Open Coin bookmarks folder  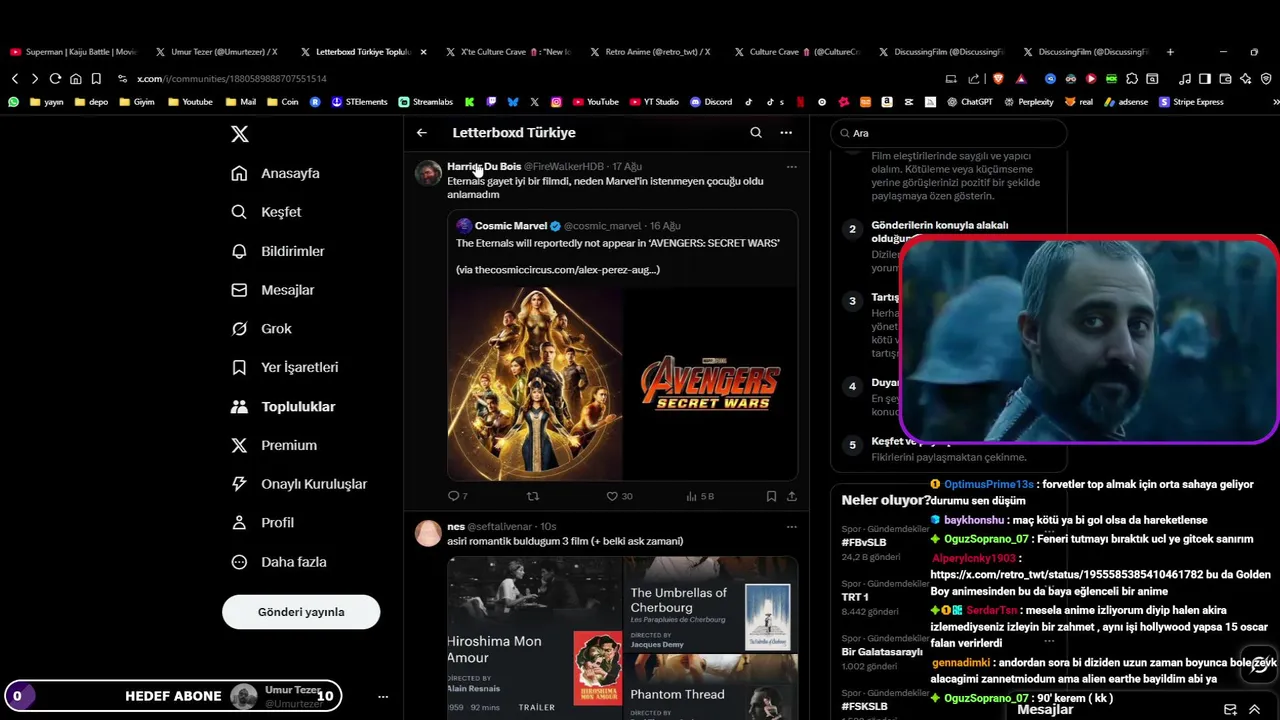282,102
